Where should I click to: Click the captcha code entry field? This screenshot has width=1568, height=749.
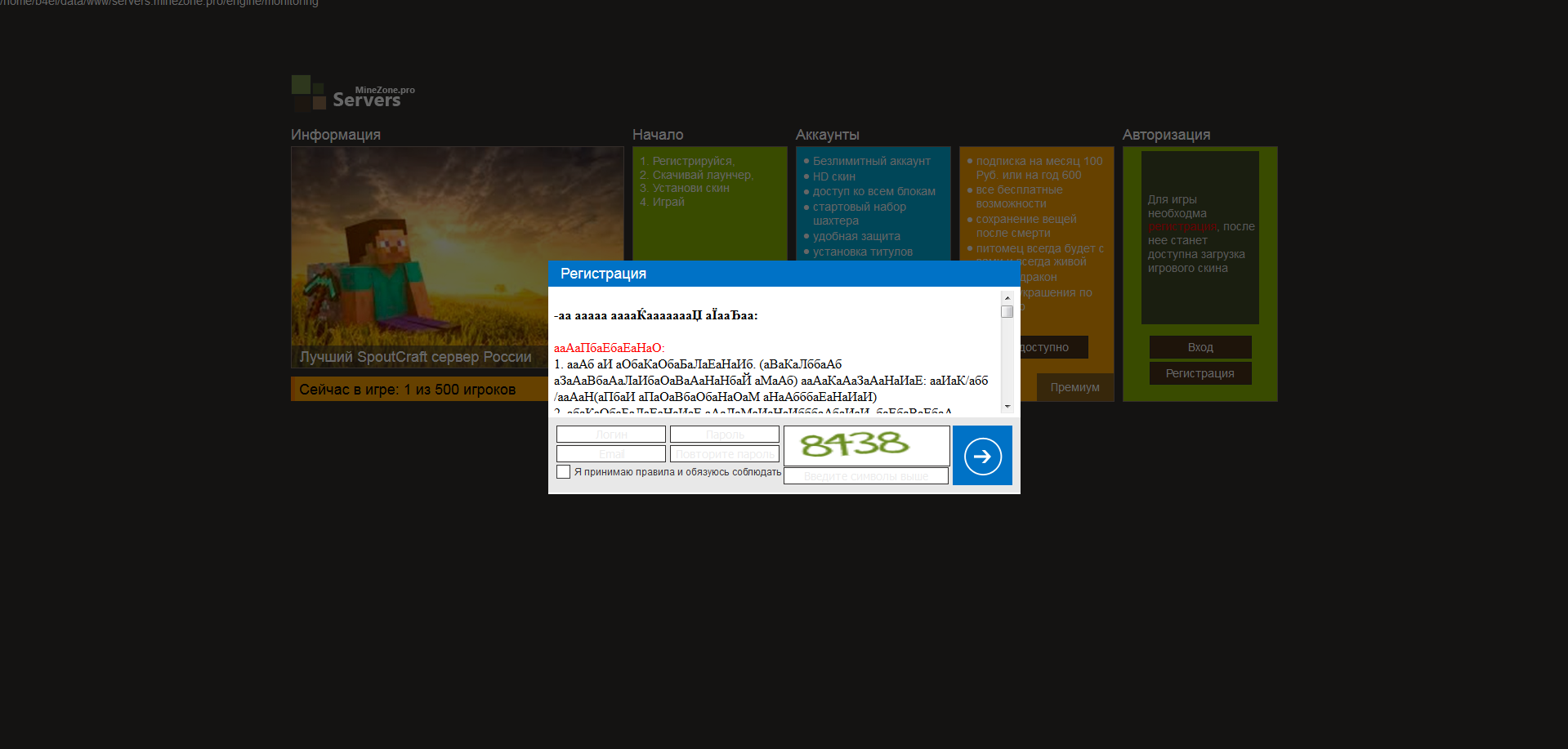[866, 476]
